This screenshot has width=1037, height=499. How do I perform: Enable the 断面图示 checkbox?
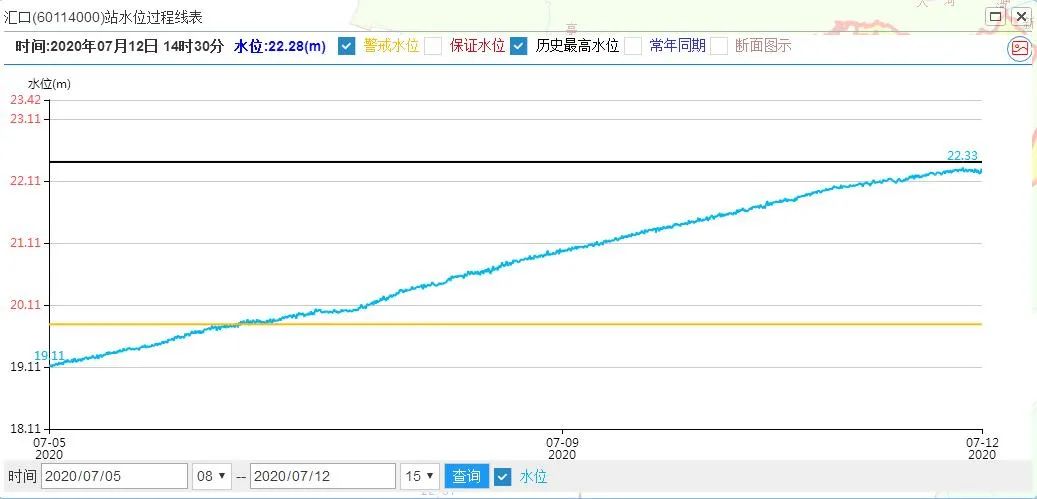pyautogui.click(x=719, y=46)
